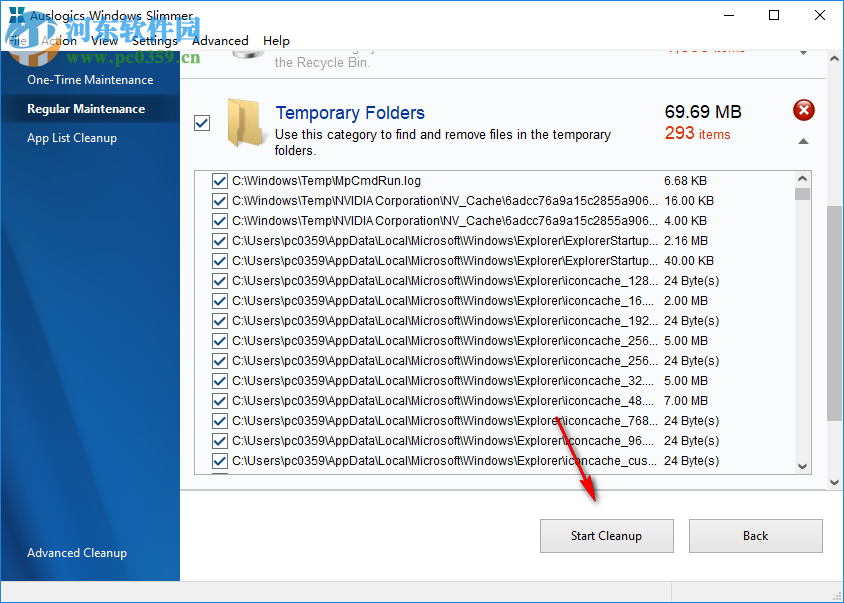844x603 pixels.
Task: Open the Settings menu
Action: coord(154,41)
